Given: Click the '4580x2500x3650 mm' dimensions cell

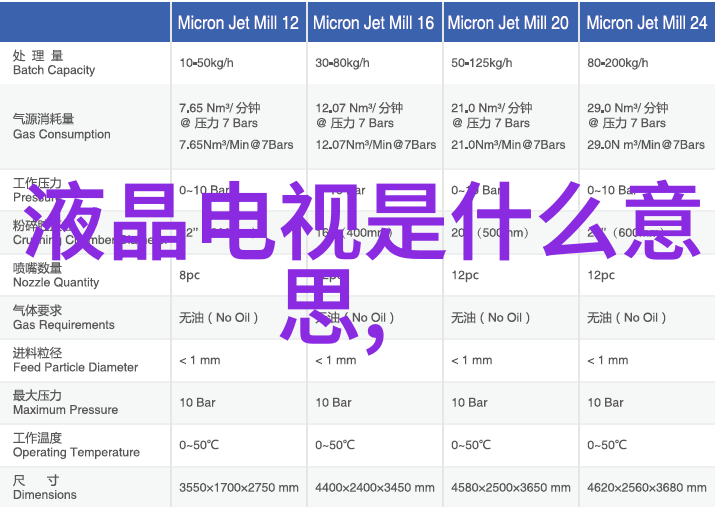Looking at the screenshot, I should 511,488.
